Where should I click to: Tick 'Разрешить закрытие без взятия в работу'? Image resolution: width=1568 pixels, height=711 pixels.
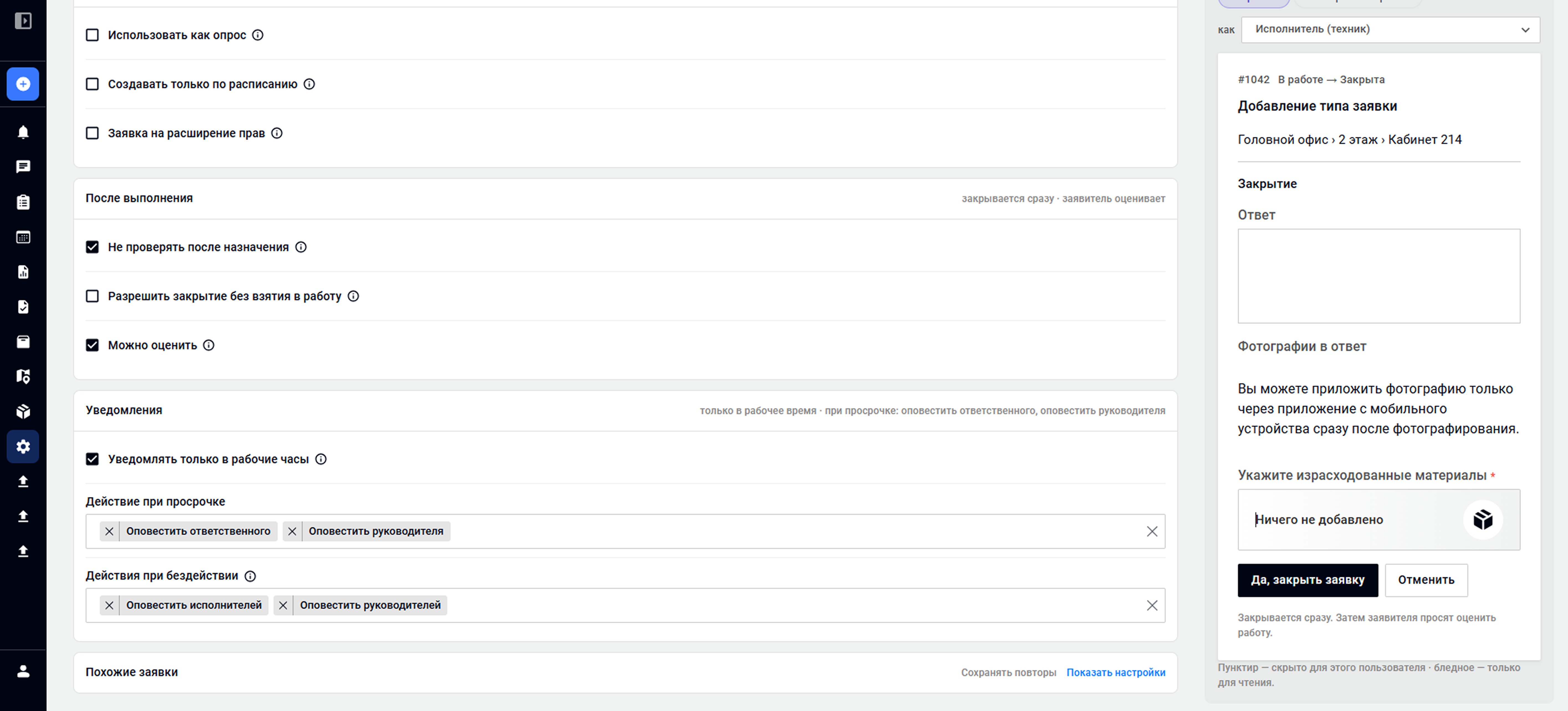(x=92, y=296)
